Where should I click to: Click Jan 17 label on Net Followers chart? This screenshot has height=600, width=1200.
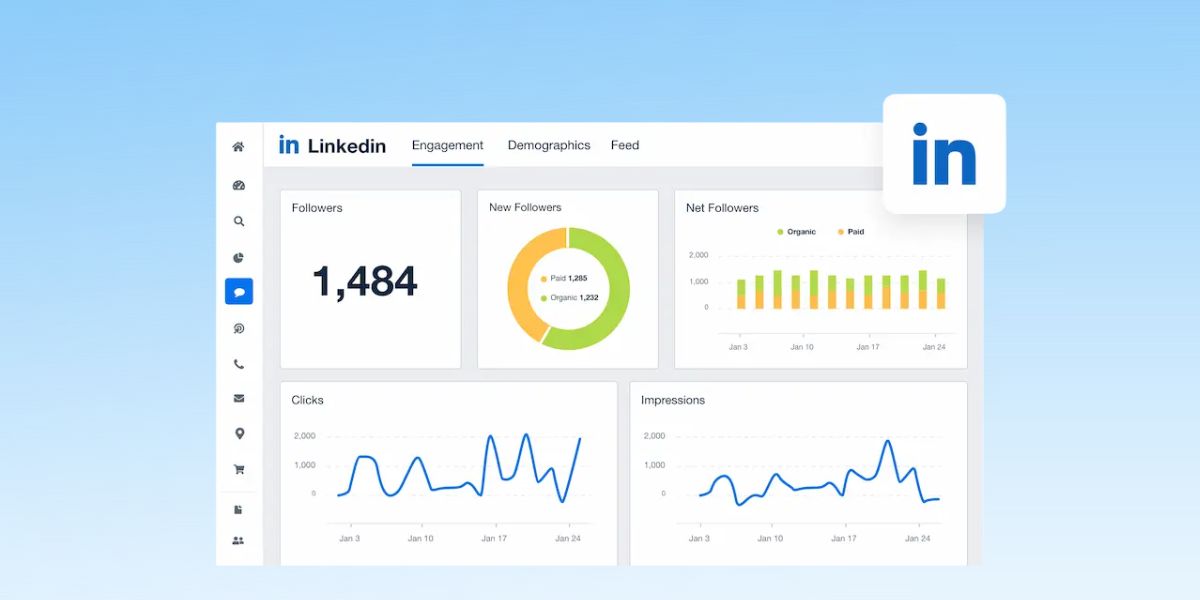[868, 347]
